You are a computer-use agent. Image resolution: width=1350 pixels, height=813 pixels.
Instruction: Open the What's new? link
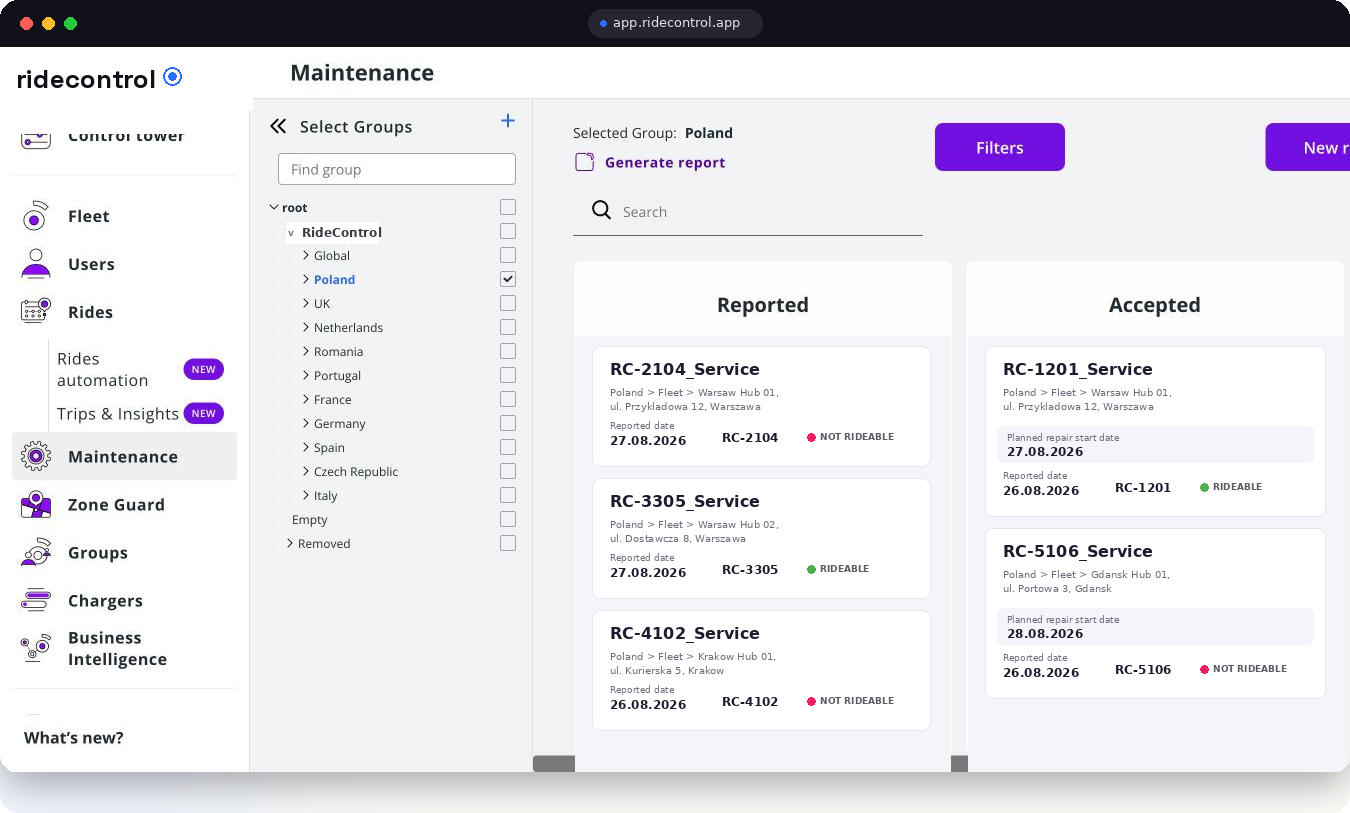74,738
